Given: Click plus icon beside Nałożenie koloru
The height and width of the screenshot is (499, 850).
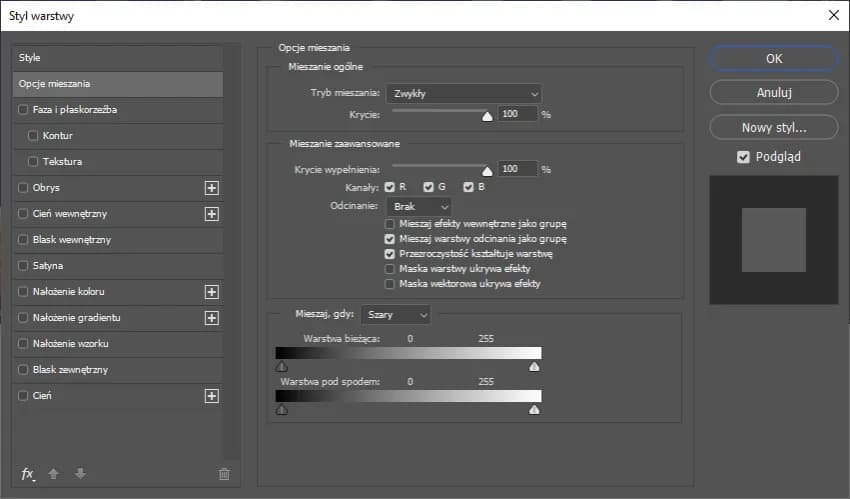Looking at the screenshot, I should [211, 292].
